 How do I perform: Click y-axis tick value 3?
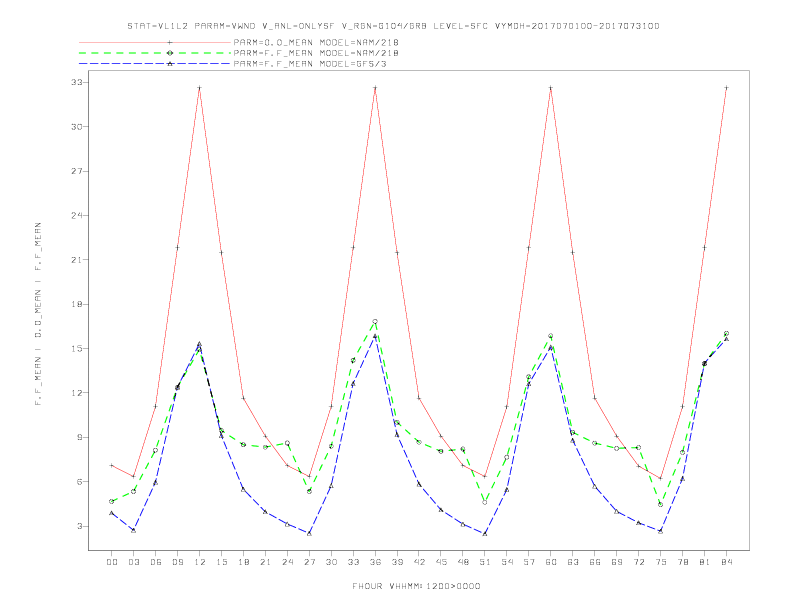click(79, 526)
